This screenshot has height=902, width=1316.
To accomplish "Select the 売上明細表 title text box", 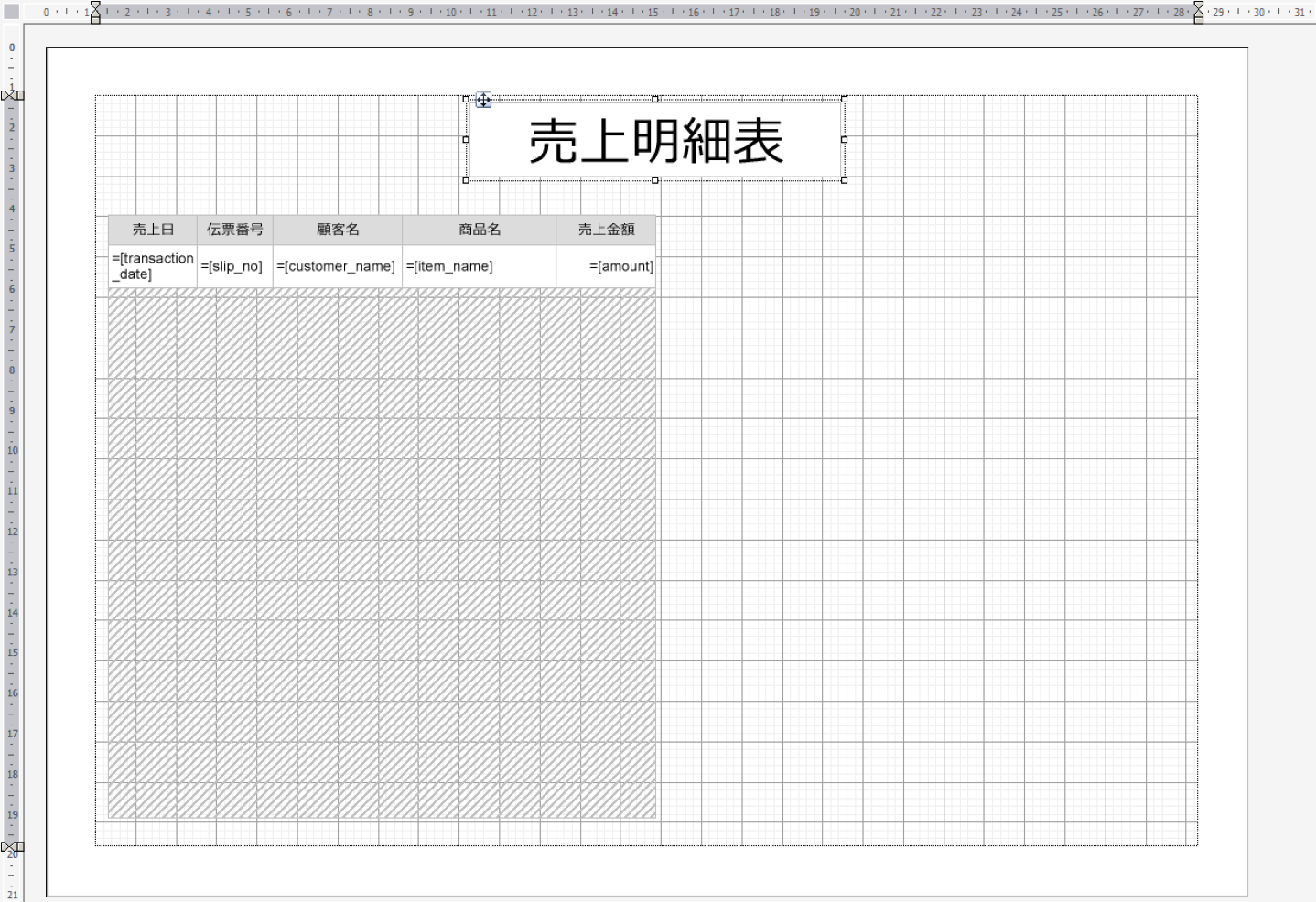I will click(655, 141).
